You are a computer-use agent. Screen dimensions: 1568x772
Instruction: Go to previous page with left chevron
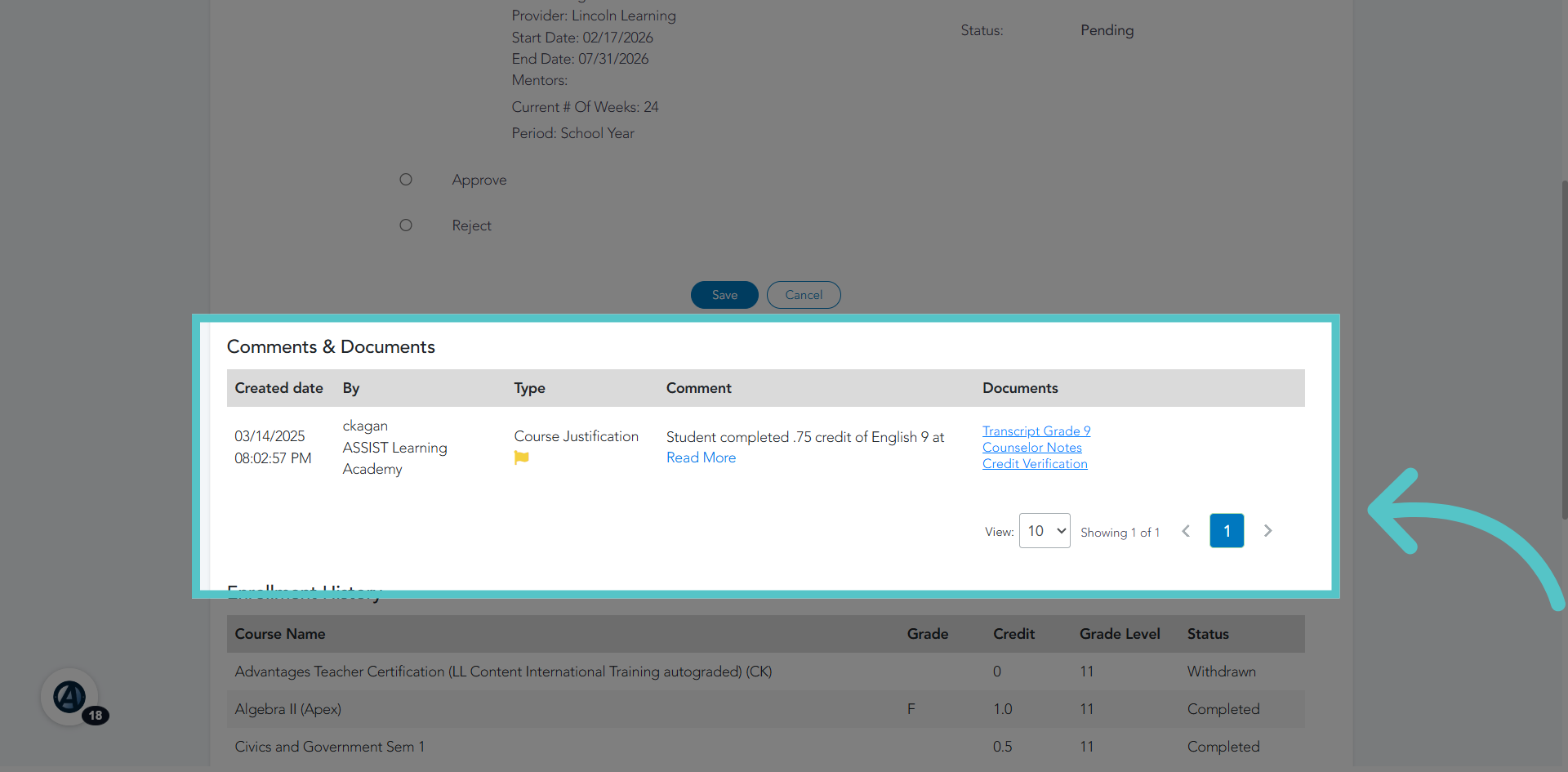(1186, 531)
